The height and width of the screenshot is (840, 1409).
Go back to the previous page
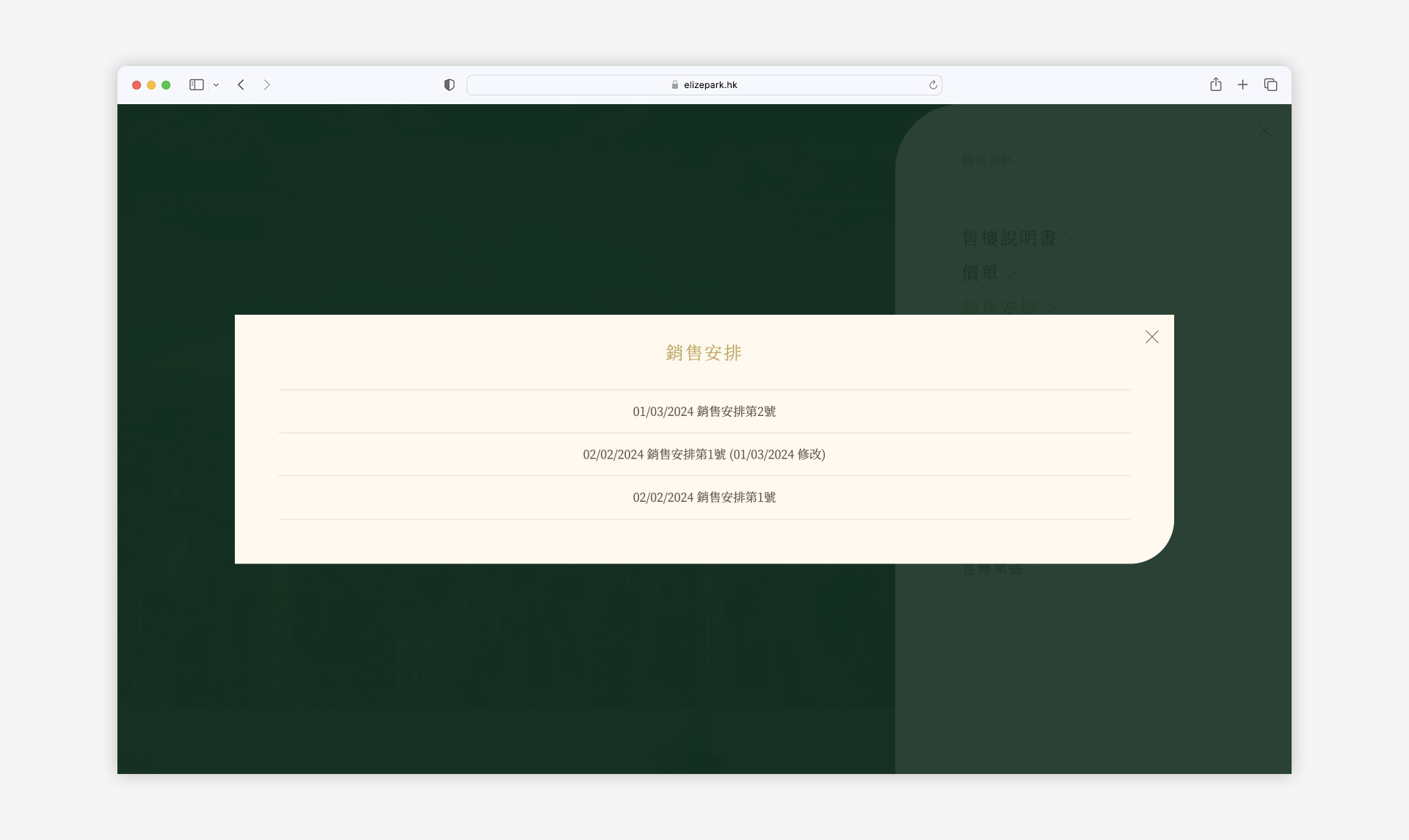point(241,85)
